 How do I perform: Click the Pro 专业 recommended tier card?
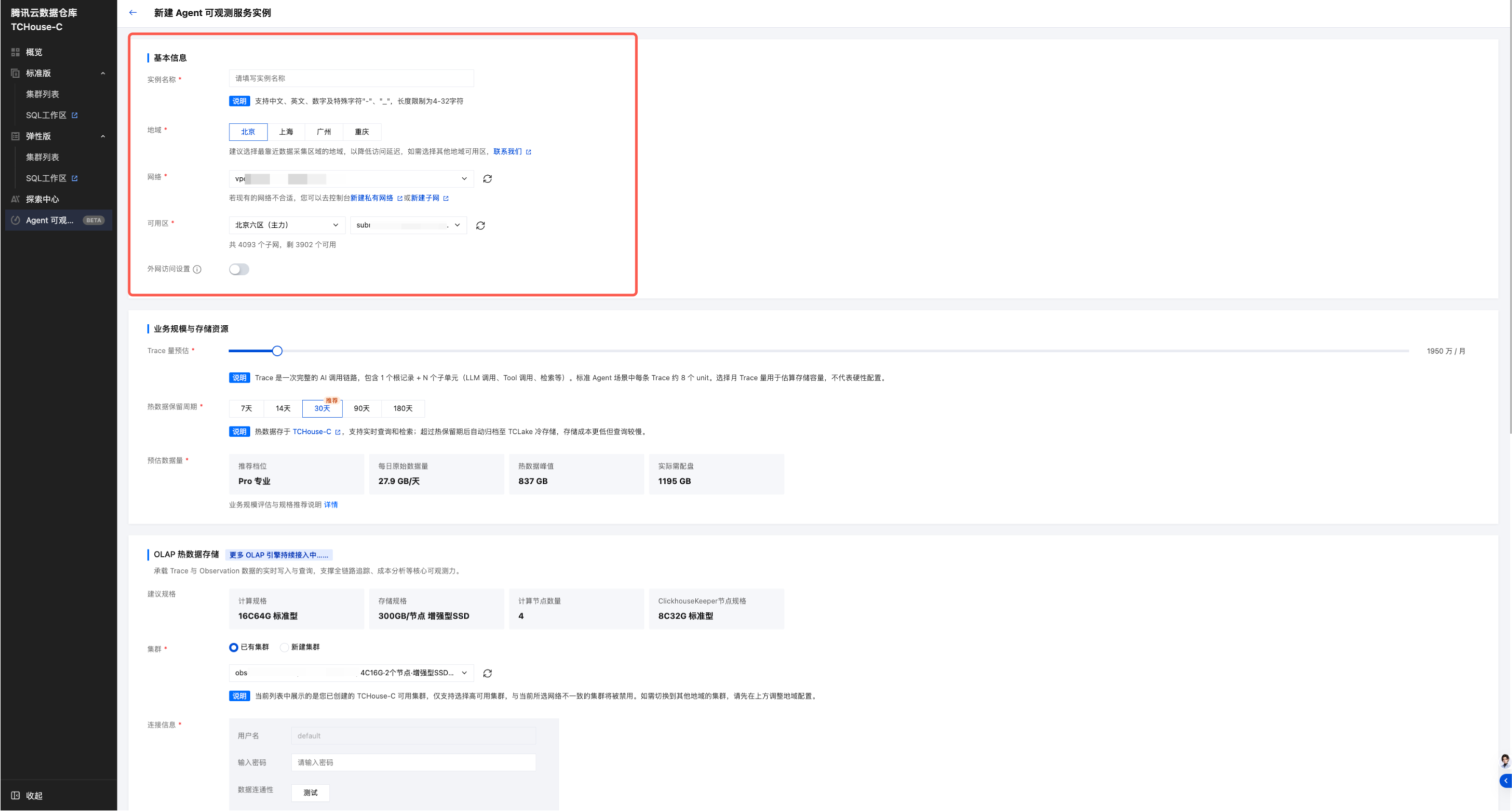click(x=296, y=474)
